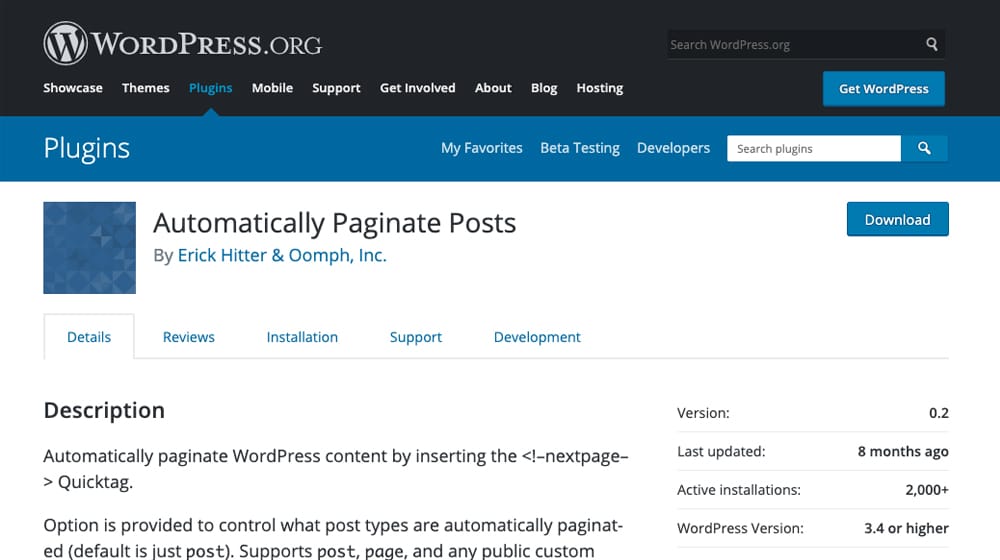Open the Blog menu item
This screenshot has width=1000, height=560.
click(544, 88)
